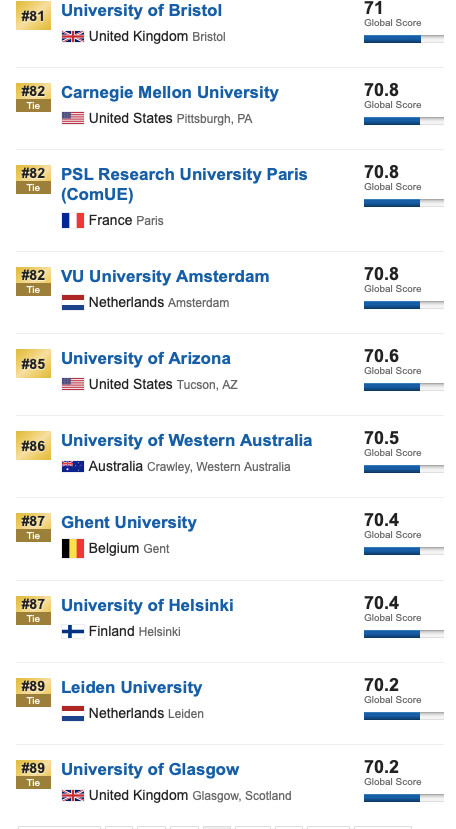Click the #85 rank badge

(x=33, y=364)
